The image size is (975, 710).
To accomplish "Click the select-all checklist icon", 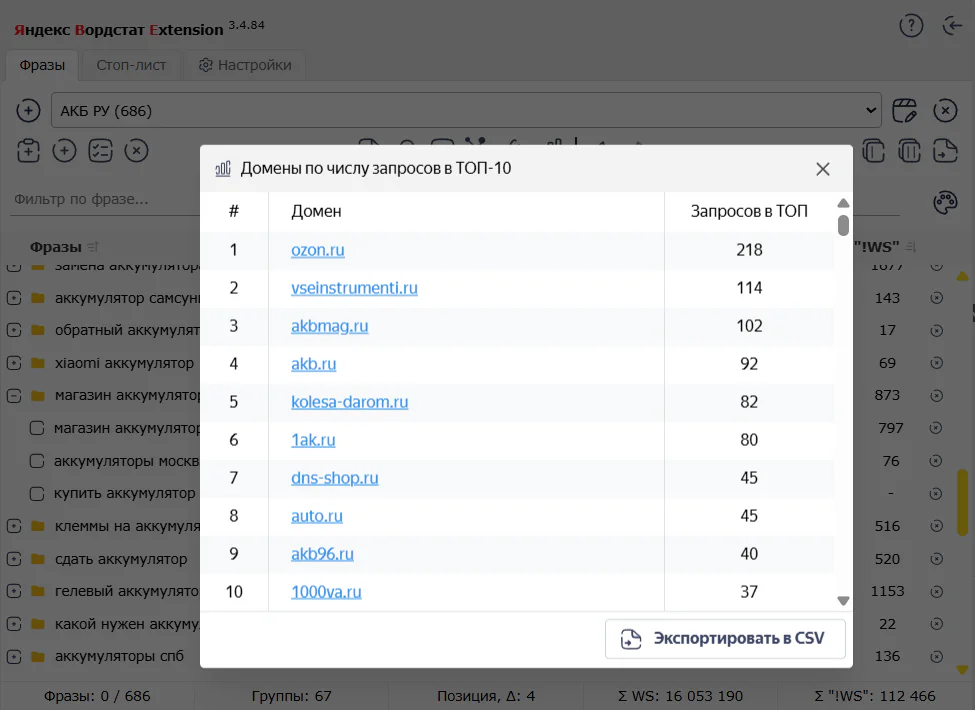I will coord(100,150).
